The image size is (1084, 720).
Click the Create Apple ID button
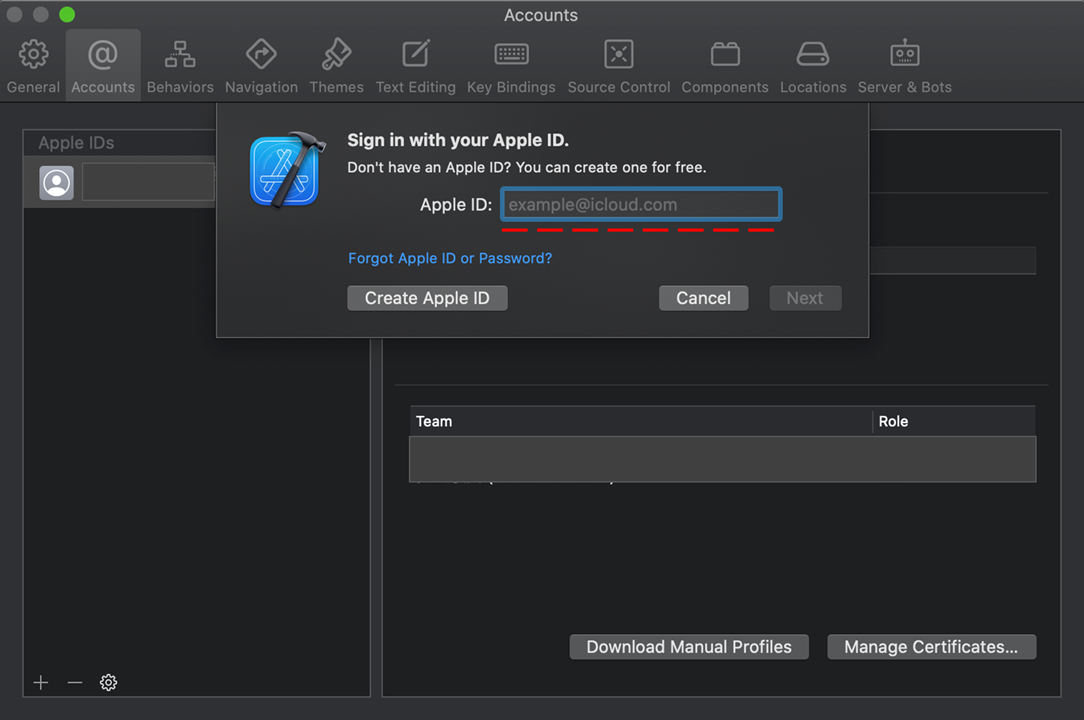click(427, 298)
